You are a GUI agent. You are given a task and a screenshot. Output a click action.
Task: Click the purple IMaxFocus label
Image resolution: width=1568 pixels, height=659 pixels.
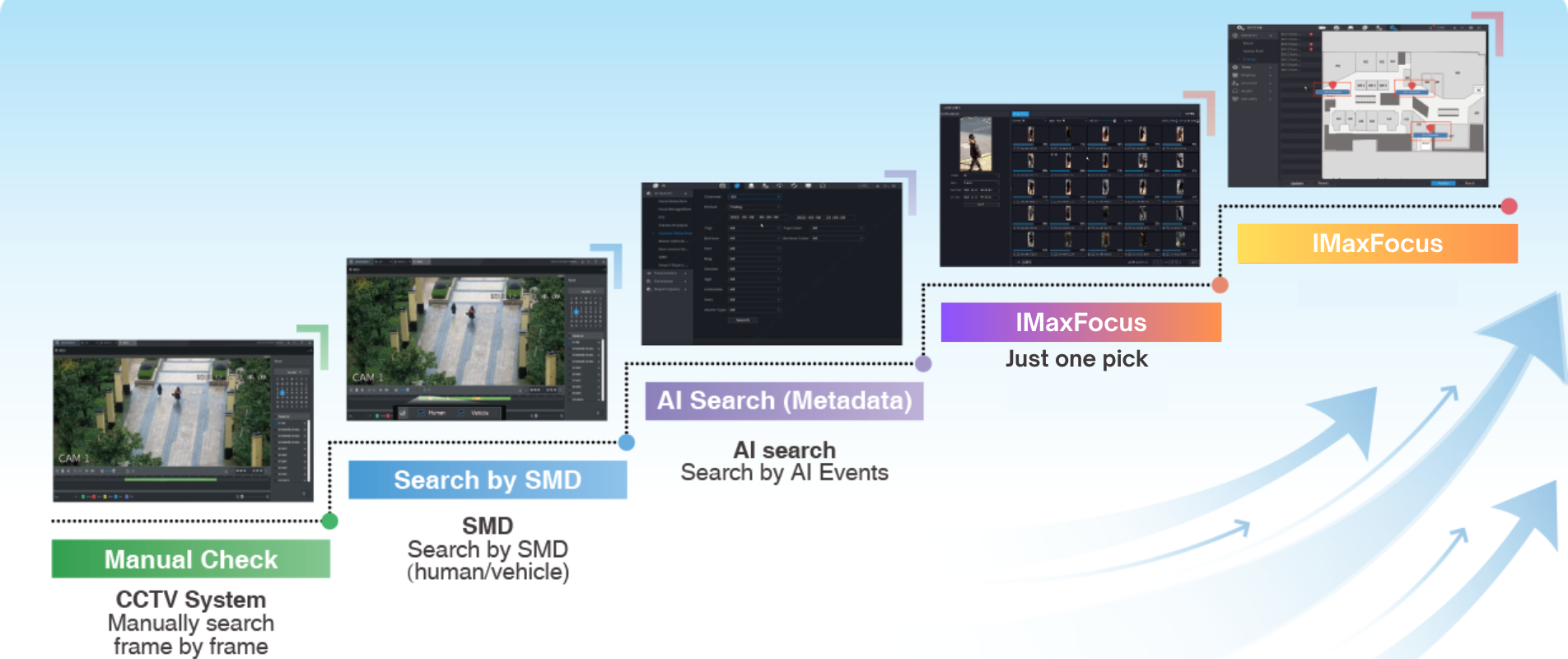click(x=1080, y=322)
